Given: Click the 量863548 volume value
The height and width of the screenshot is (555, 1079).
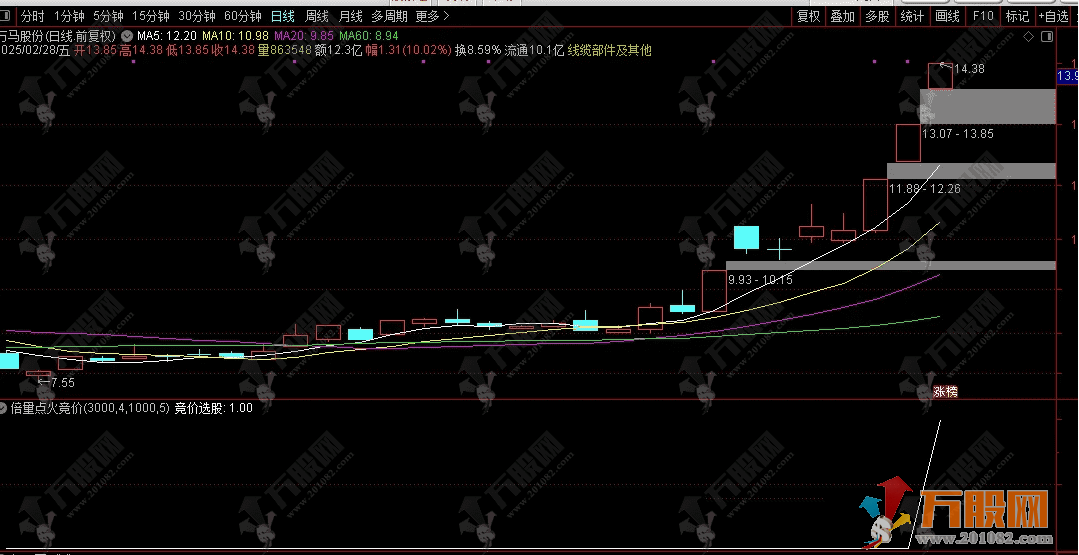Looking at the screenshot, I should [284, 50].
